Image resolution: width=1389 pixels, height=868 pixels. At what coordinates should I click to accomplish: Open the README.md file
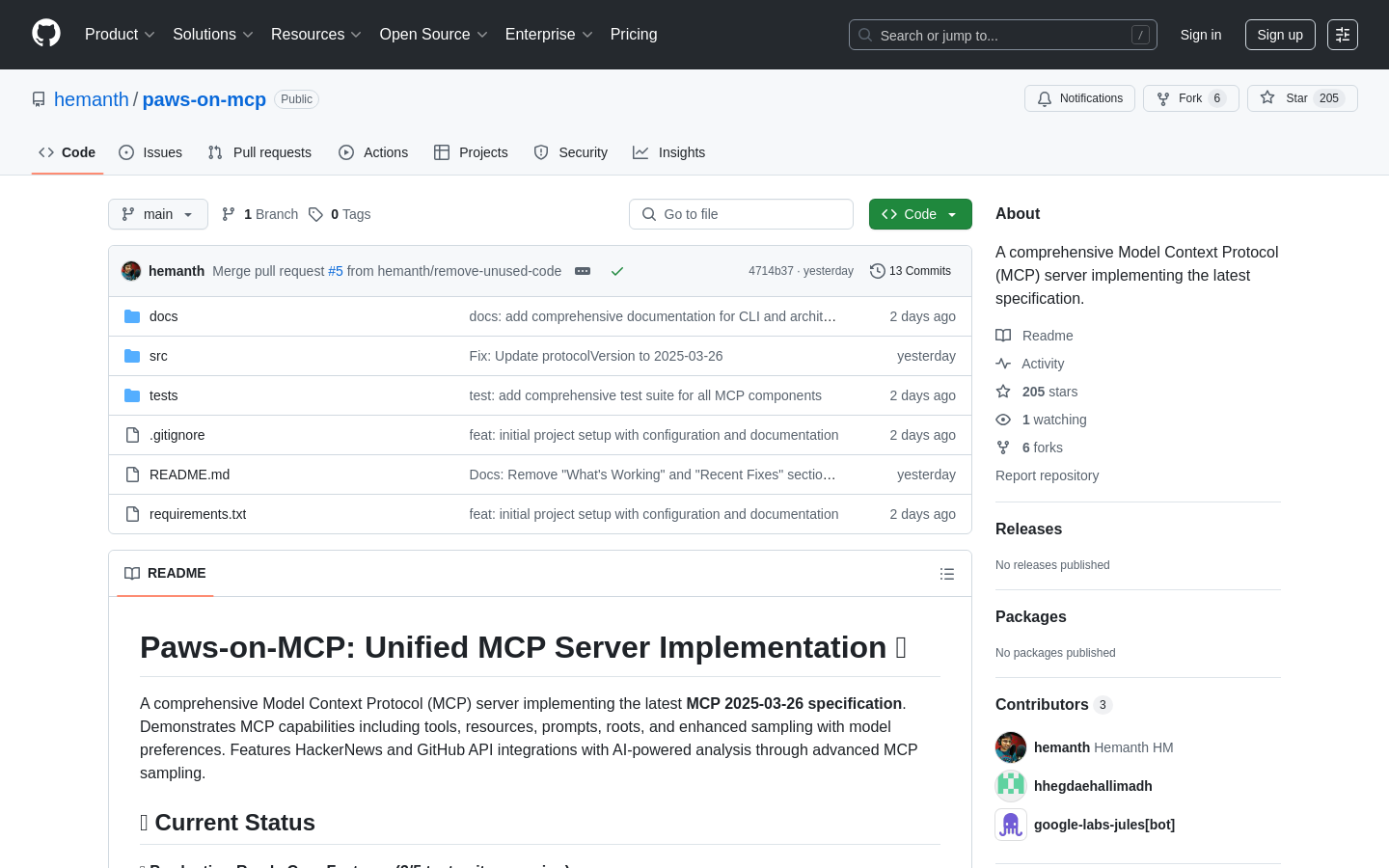pos(189,475)
